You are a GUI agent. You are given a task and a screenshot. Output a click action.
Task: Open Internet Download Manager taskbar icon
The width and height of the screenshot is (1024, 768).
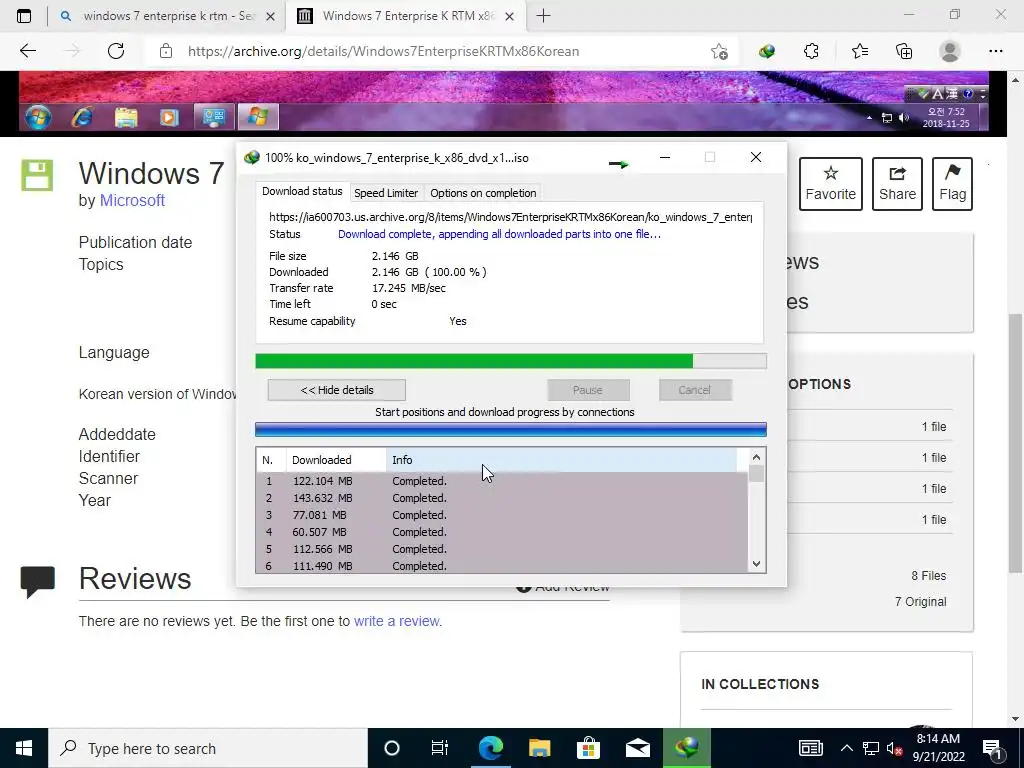pyautogui.click(x=686, y=748)
